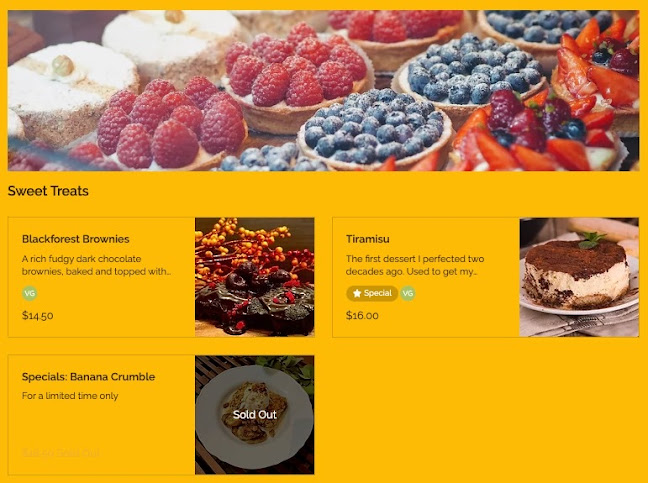Open the Blackforest Brownies item title
This screenshot has width=648, height=483.
[x=76, y=239]
